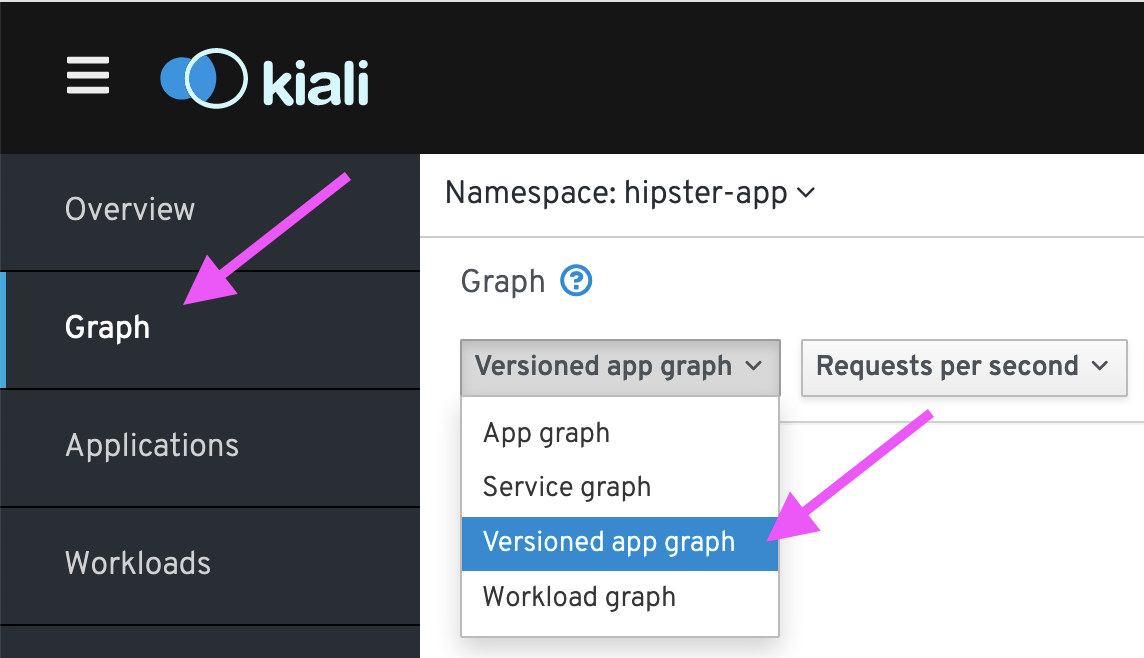Choose Service graph from the list
Image resolution: width=1144 pixels, height=658 pixels.
click(x=619, y=487)
